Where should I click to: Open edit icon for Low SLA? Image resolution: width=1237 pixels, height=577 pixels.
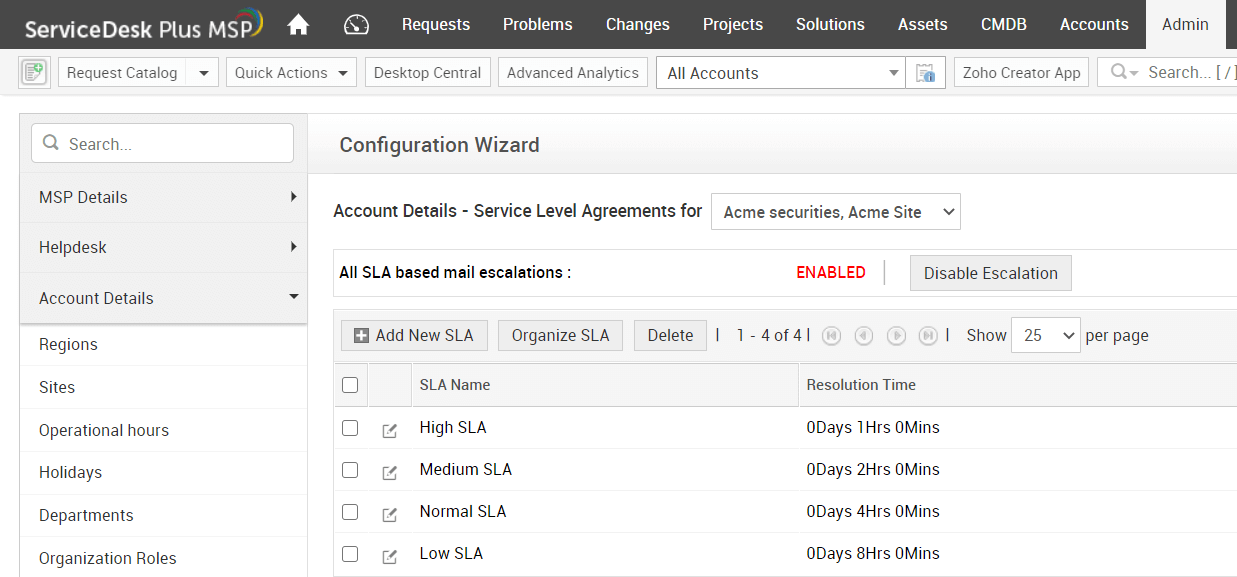coord(390,556)
